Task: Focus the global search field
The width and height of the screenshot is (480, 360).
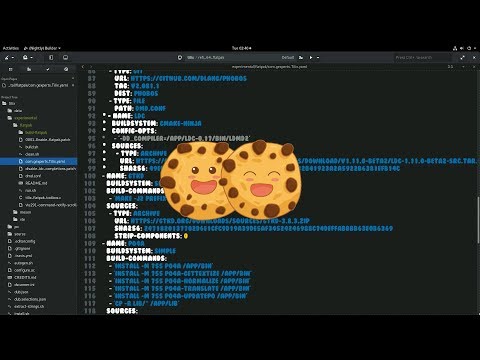Action: point(423,58)
